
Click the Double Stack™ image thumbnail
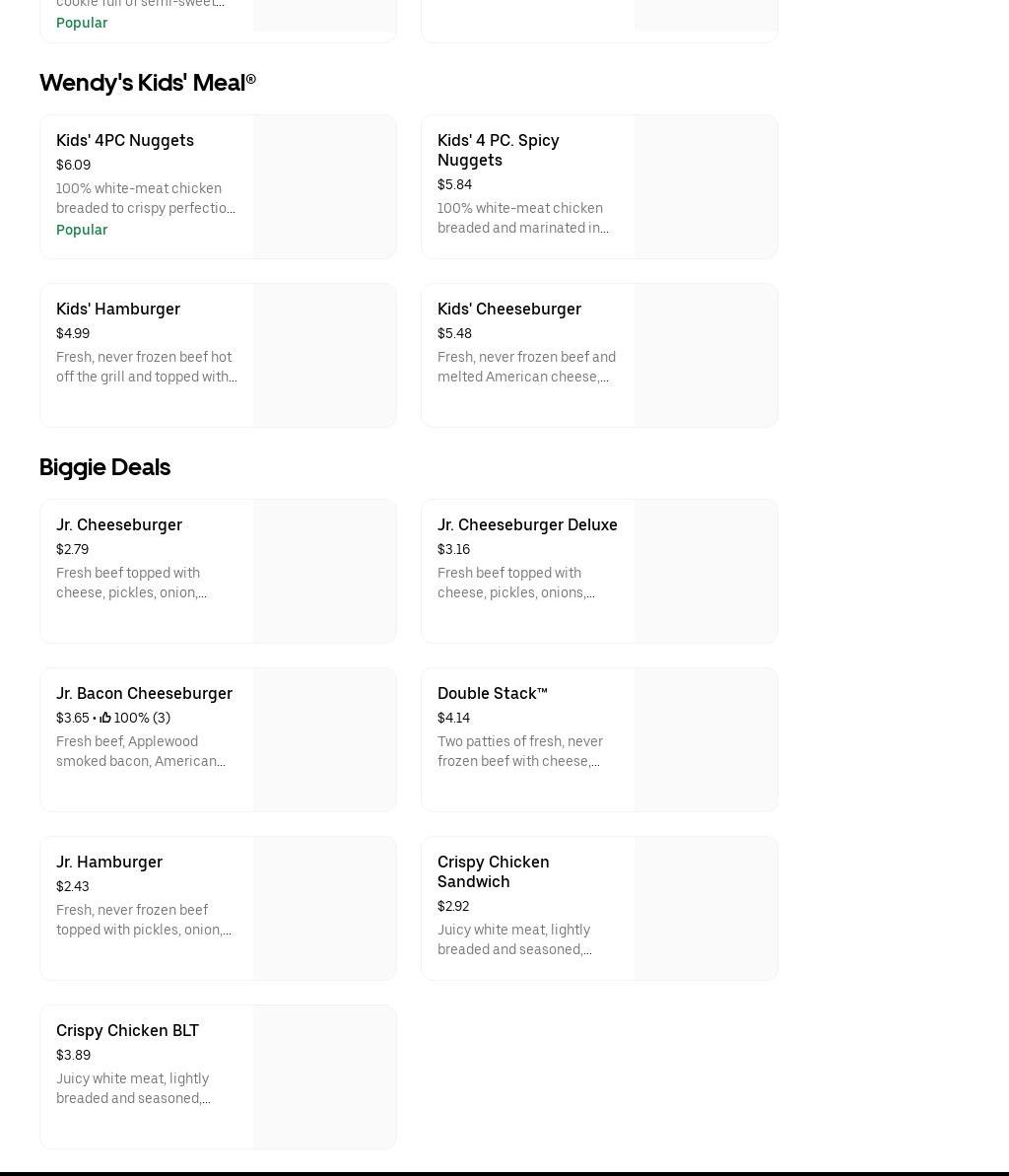pos(706,740)
